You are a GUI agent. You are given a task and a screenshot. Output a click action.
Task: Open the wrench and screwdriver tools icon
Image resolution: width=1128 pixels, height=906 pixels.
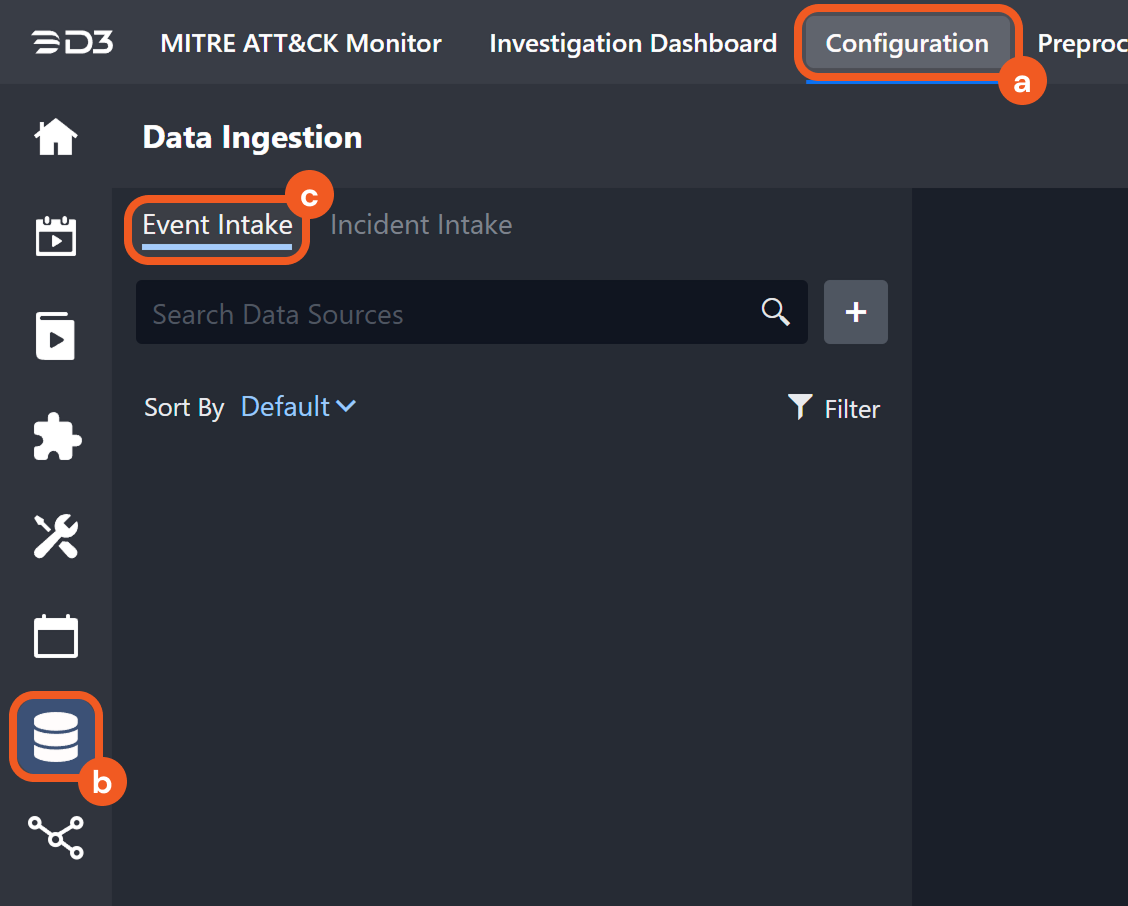point(56,537)
